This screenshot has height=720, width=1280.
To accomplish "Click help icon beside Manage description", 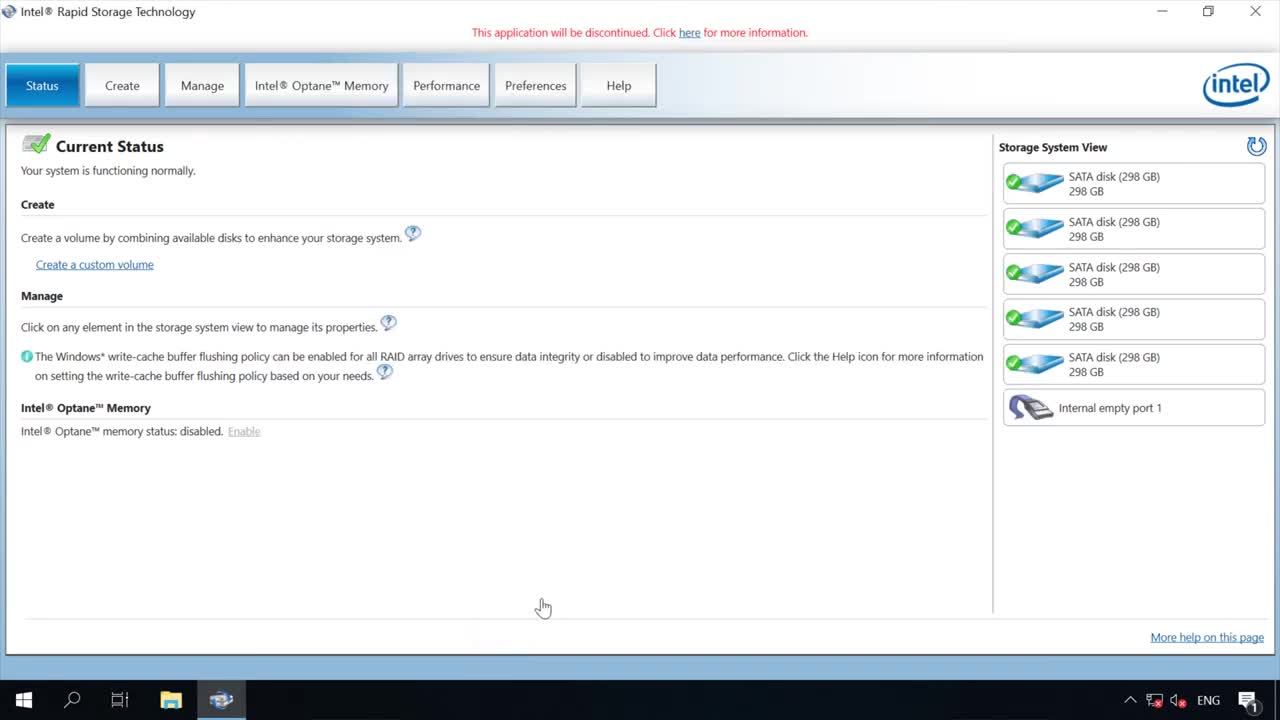I will 389,323.
